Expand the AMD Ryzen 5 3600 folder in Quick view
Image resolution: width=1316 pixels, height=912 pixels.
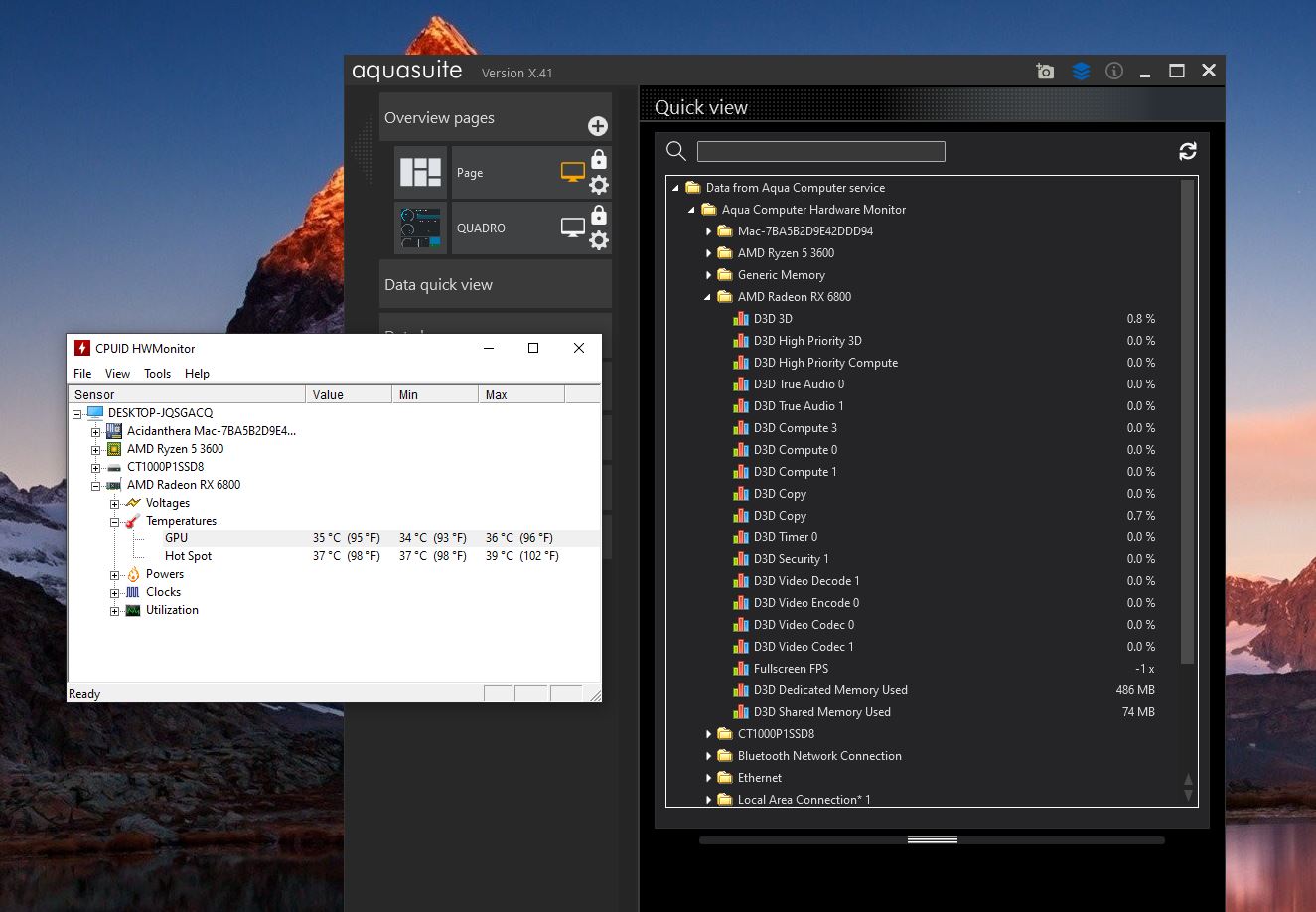[x=709, y=253]
